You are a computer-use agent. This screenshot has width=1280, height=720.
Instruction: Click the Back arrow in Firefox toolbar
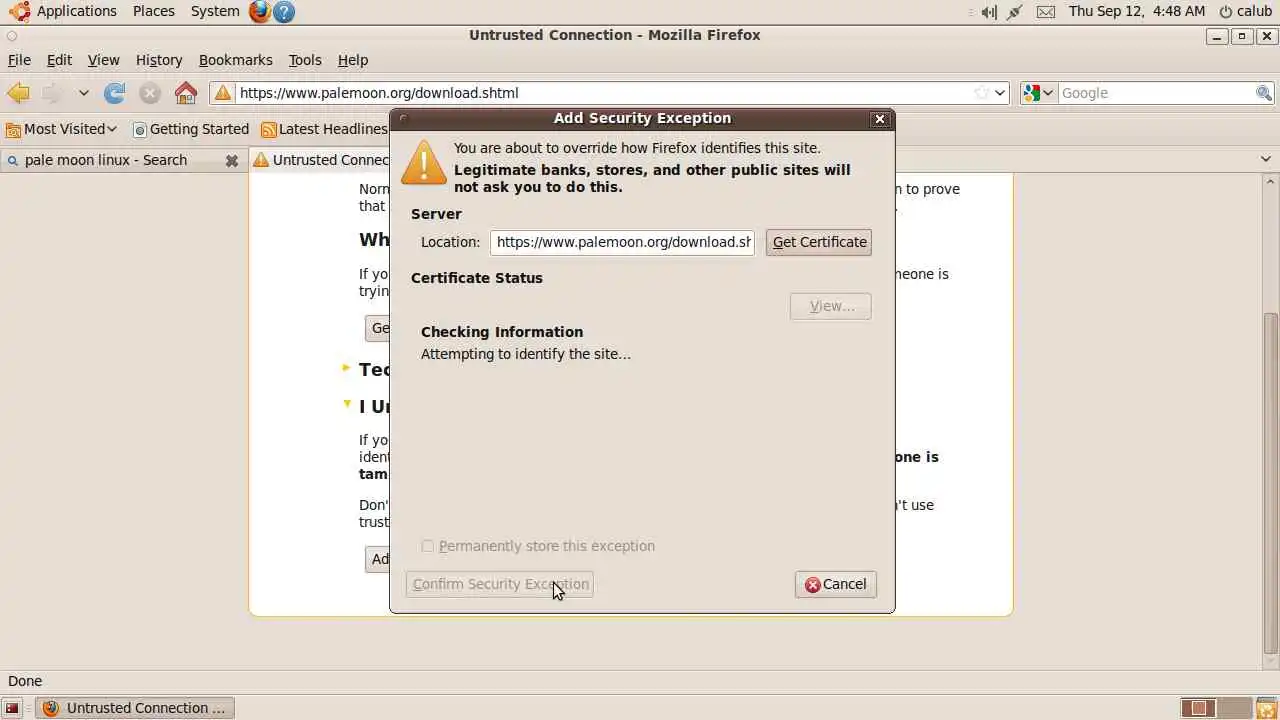pyautogui.click(x=18, y=93)
